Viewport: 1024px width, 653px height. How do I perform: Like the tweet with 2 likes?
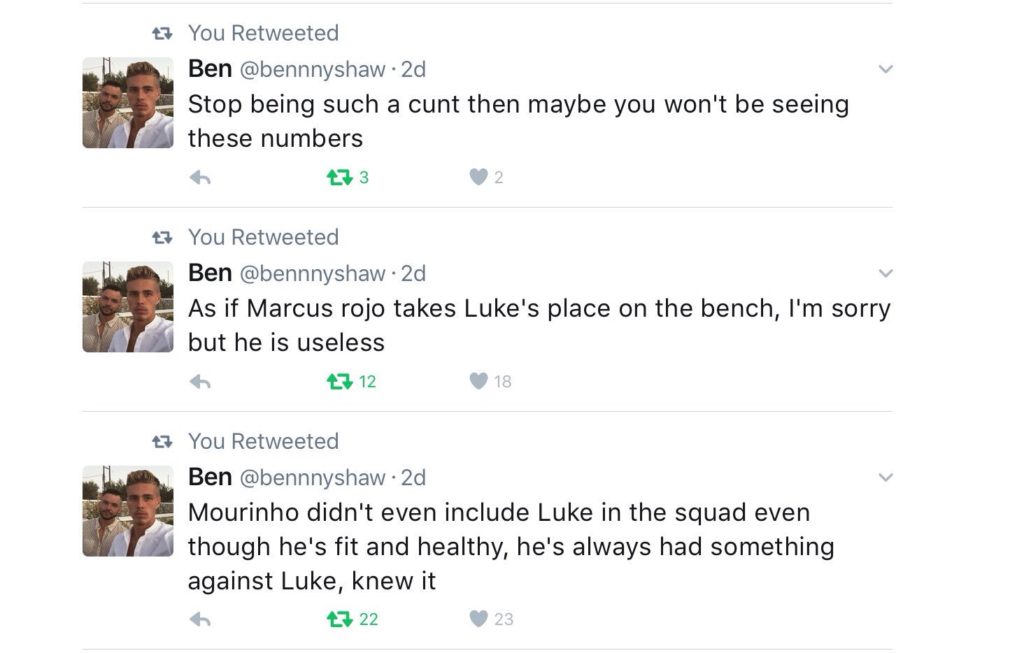pyautogui.click(x=479, y=178)
